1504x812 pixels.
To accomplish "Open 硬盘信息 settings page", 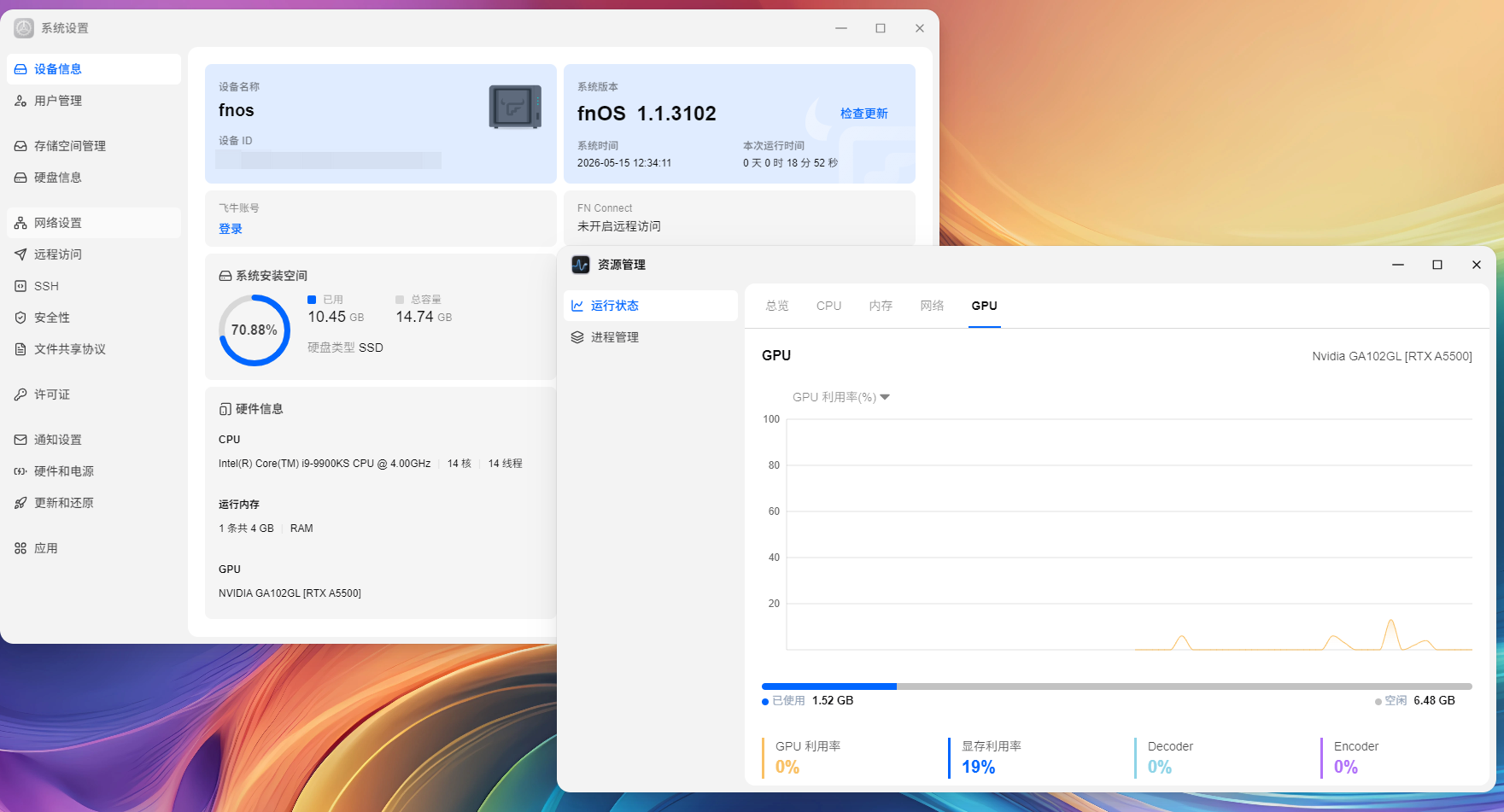I will point(94,178).
